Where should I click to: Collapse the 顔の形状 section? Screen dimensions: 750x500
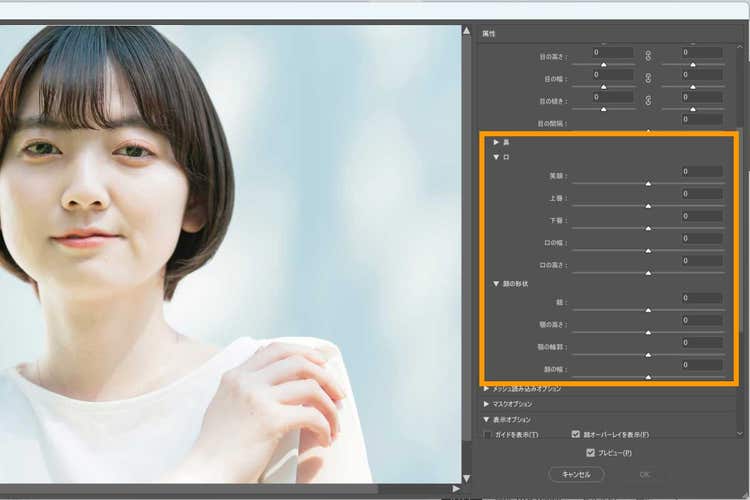pos(496,284)
